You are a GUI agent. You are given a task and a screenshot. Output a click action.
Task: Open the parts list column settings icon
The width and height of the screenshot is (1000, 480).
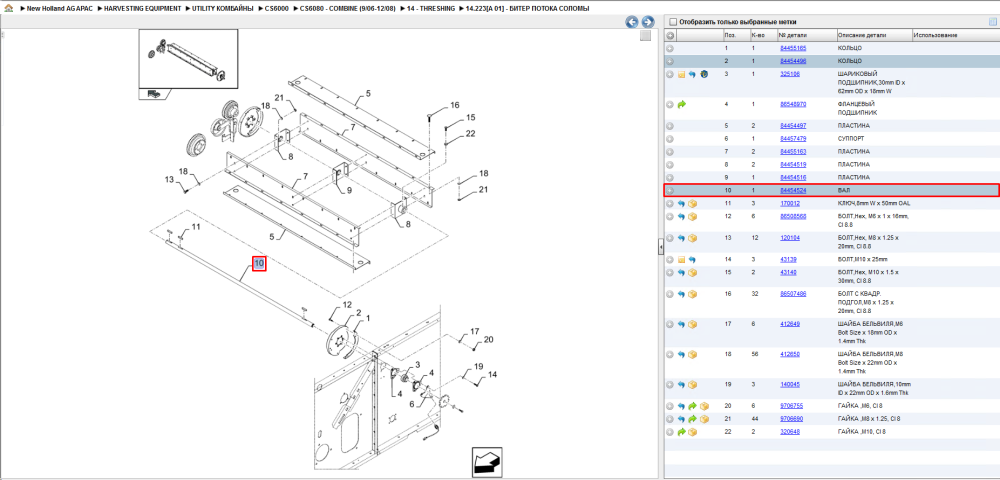tap(992, 22)
